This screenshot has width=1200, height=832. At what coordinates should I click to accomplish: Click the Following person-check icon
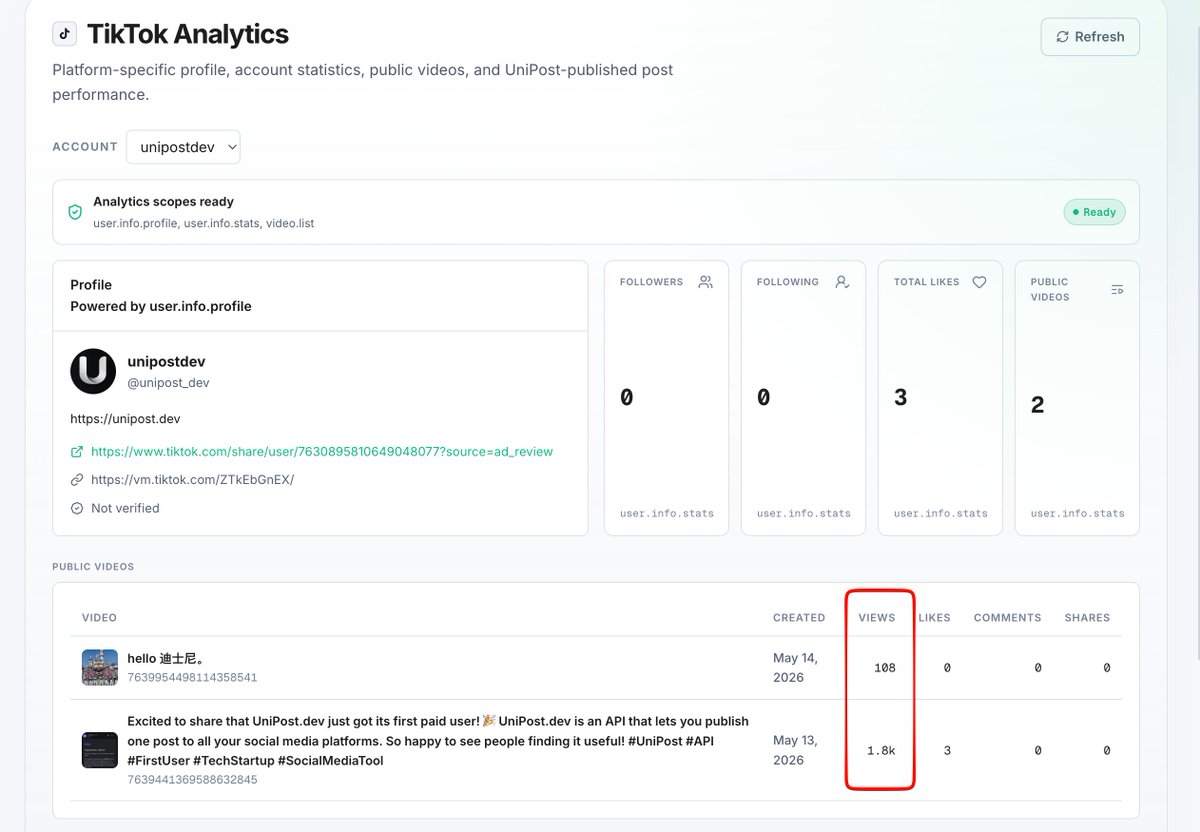(x=843, y=282)
